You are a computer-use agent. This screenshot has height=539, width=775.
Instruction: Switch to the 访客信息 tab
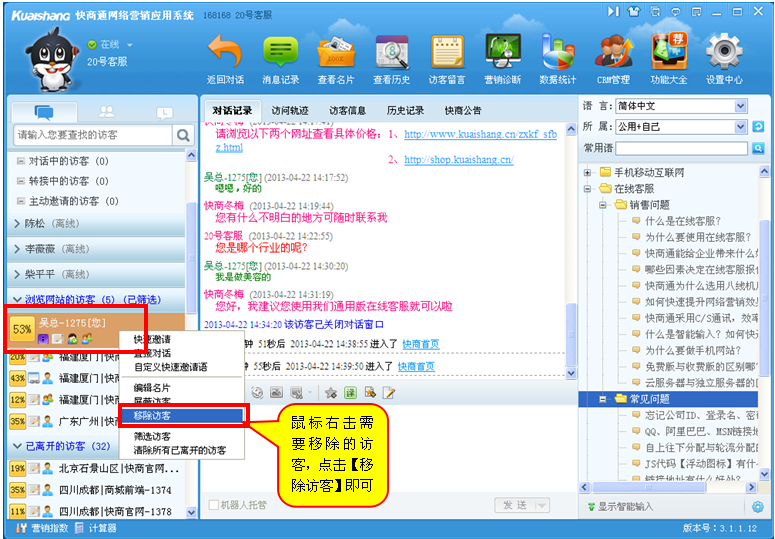[347, 111]
